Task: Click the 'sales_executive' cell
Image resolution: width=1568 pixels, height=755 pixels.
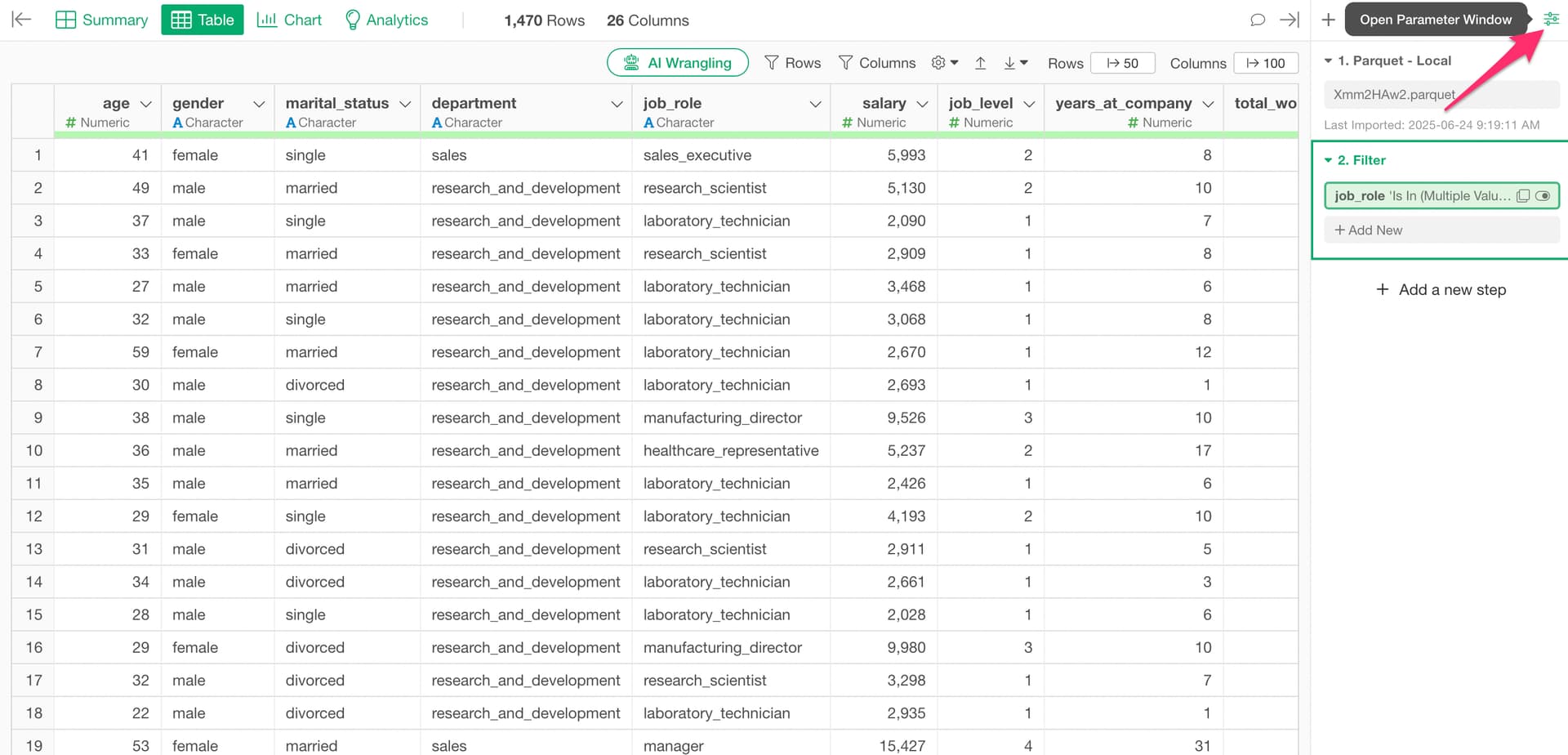Action: [x=731, y=155]
